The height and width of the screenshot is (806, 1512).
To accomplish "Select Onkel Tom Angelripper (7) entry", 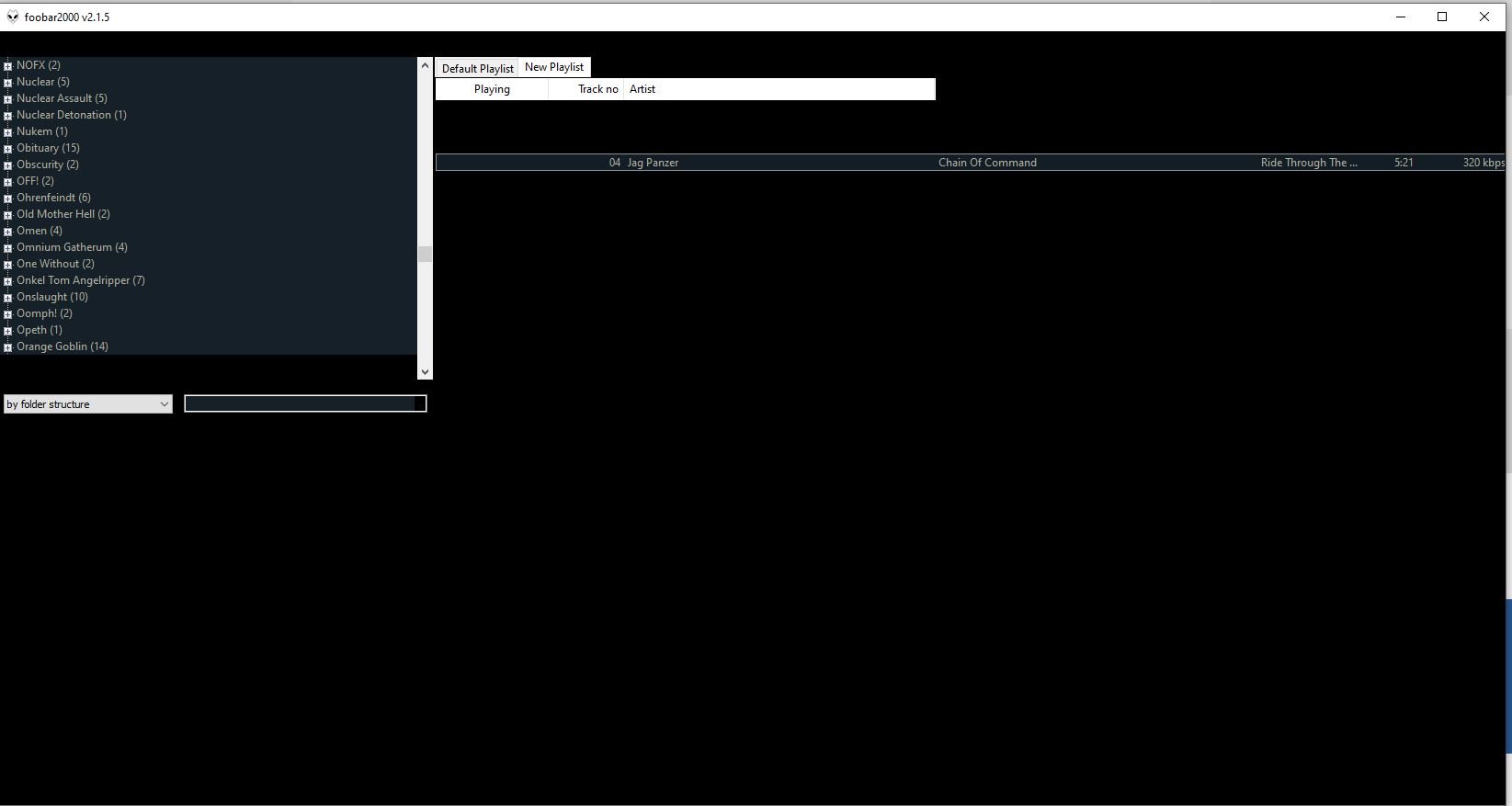I will click(81, 280).
